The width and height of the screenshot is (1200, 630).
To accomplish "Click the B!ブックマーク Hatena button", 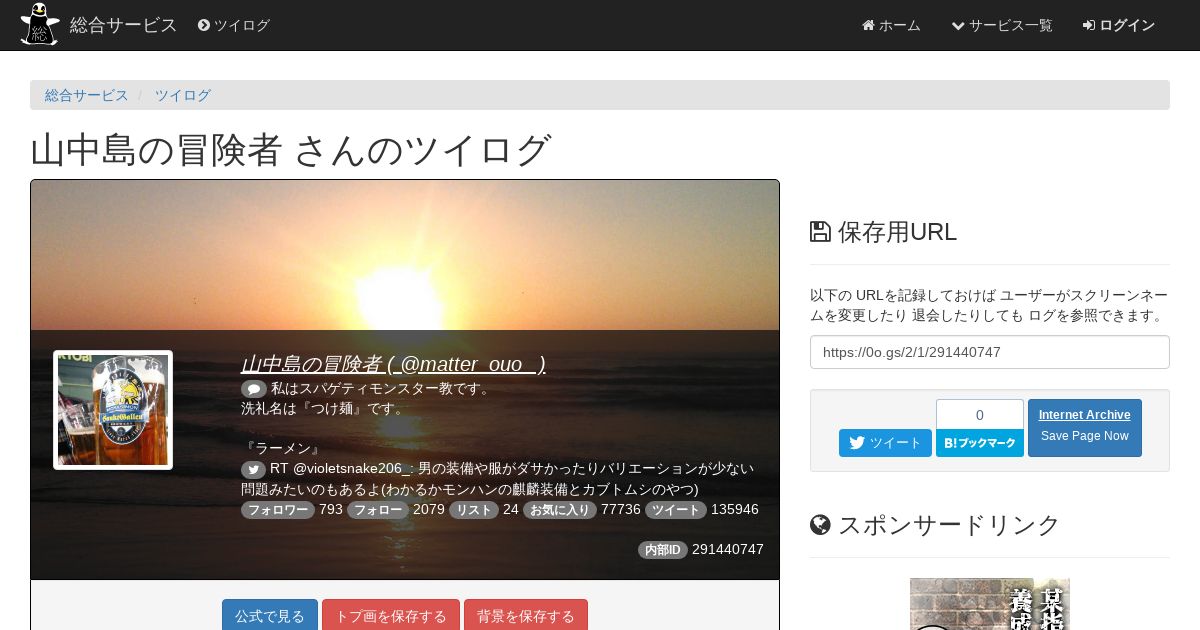I will point(980,443).
